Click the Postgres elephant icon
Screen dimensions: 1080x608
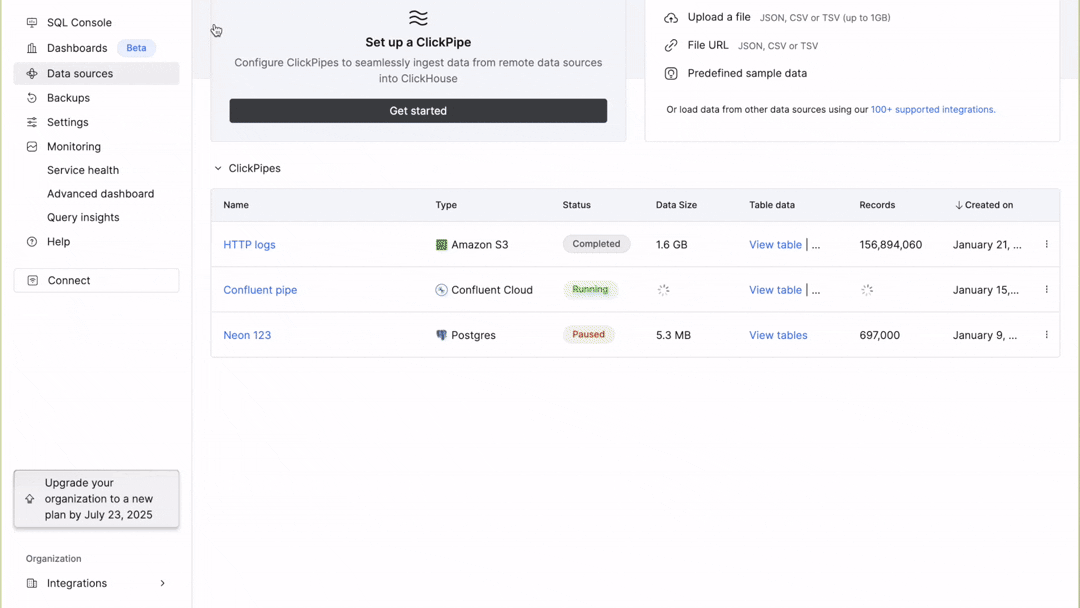click(441, 336)
